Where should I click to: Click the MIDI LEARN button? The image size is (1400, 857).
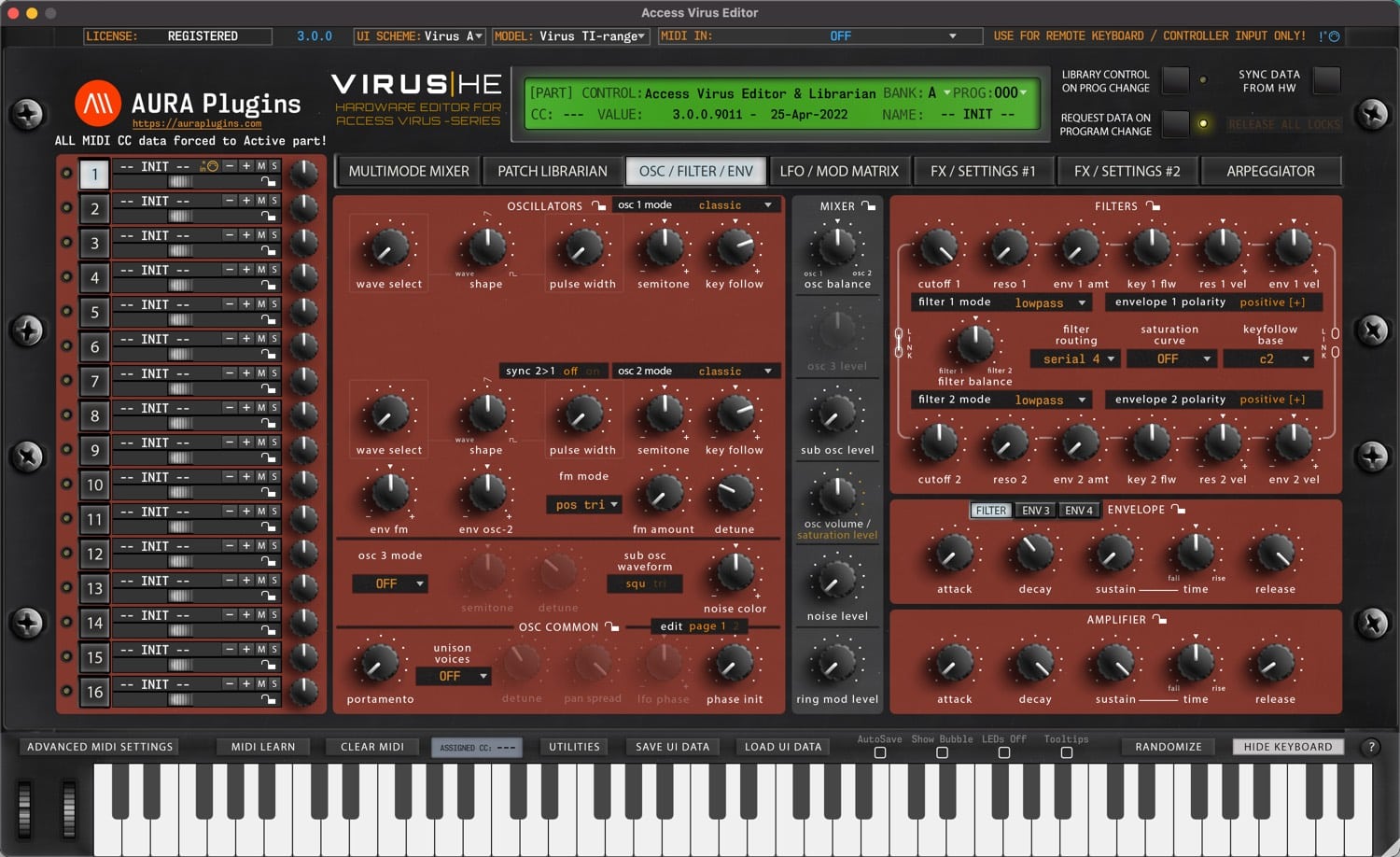(x=263, y=747)
